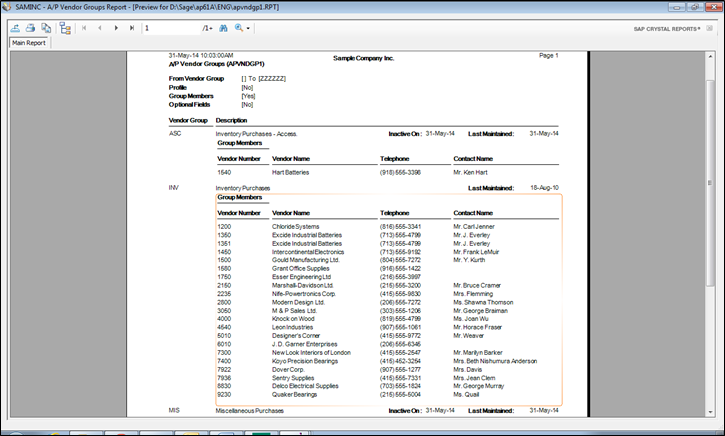Click contact name Mrs. Beth Nishumura Anderson

point(495,361)
